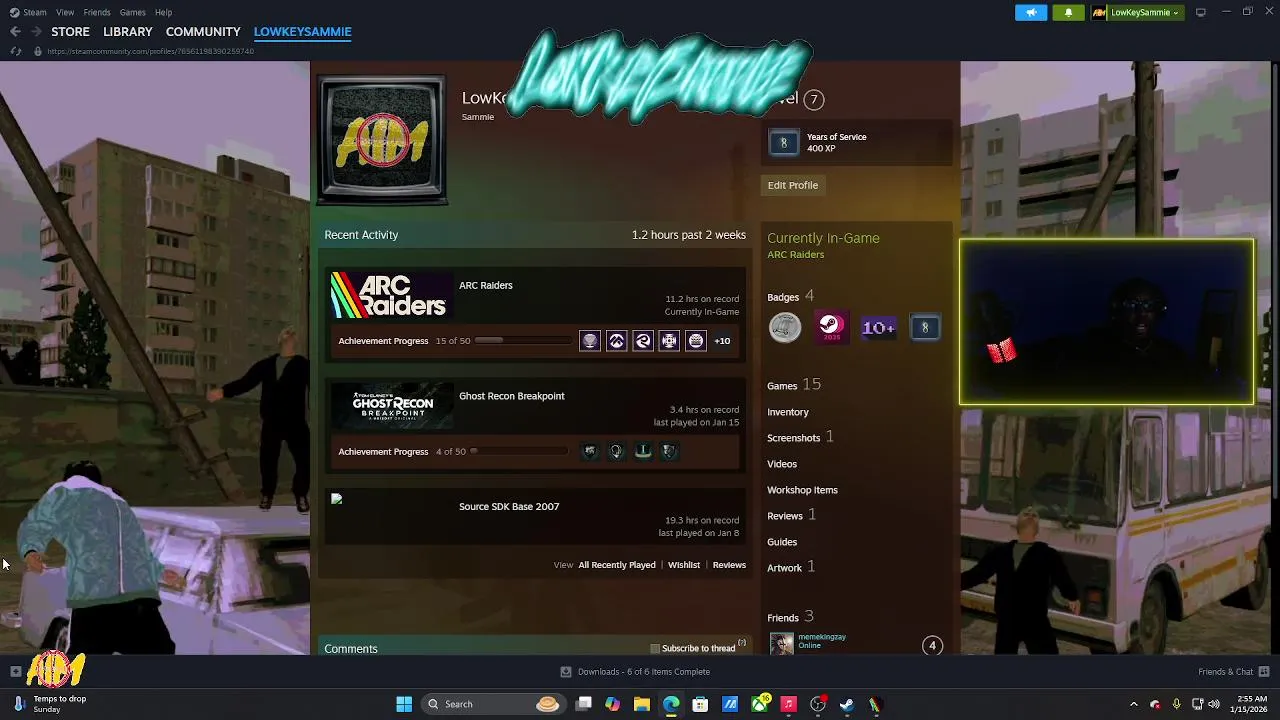The image size is (1280, 720).
Task: Show the +10 more ARC Raiders achievements
Action: click(x=722, y=341)
